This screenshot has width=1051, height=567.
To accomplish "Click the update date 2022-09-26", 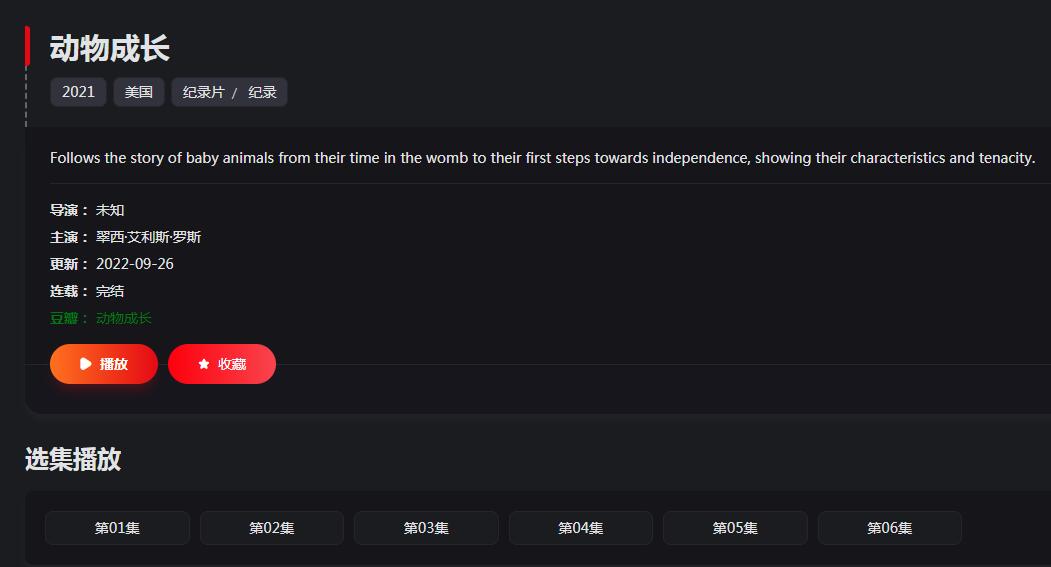I will click(x=135, y=264).
